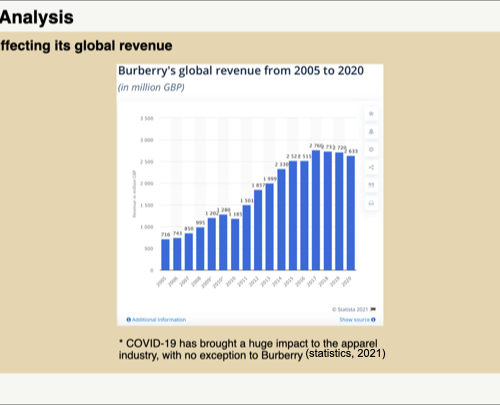Open the gear settings icon beside the chart

(x=371, y=150)
